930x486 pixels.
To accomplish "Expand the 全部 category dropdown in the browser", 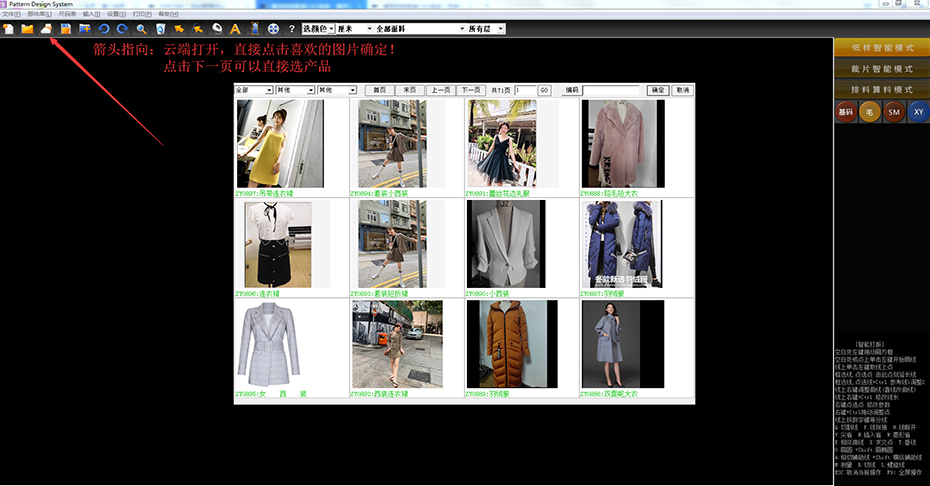I will [253, 90].
